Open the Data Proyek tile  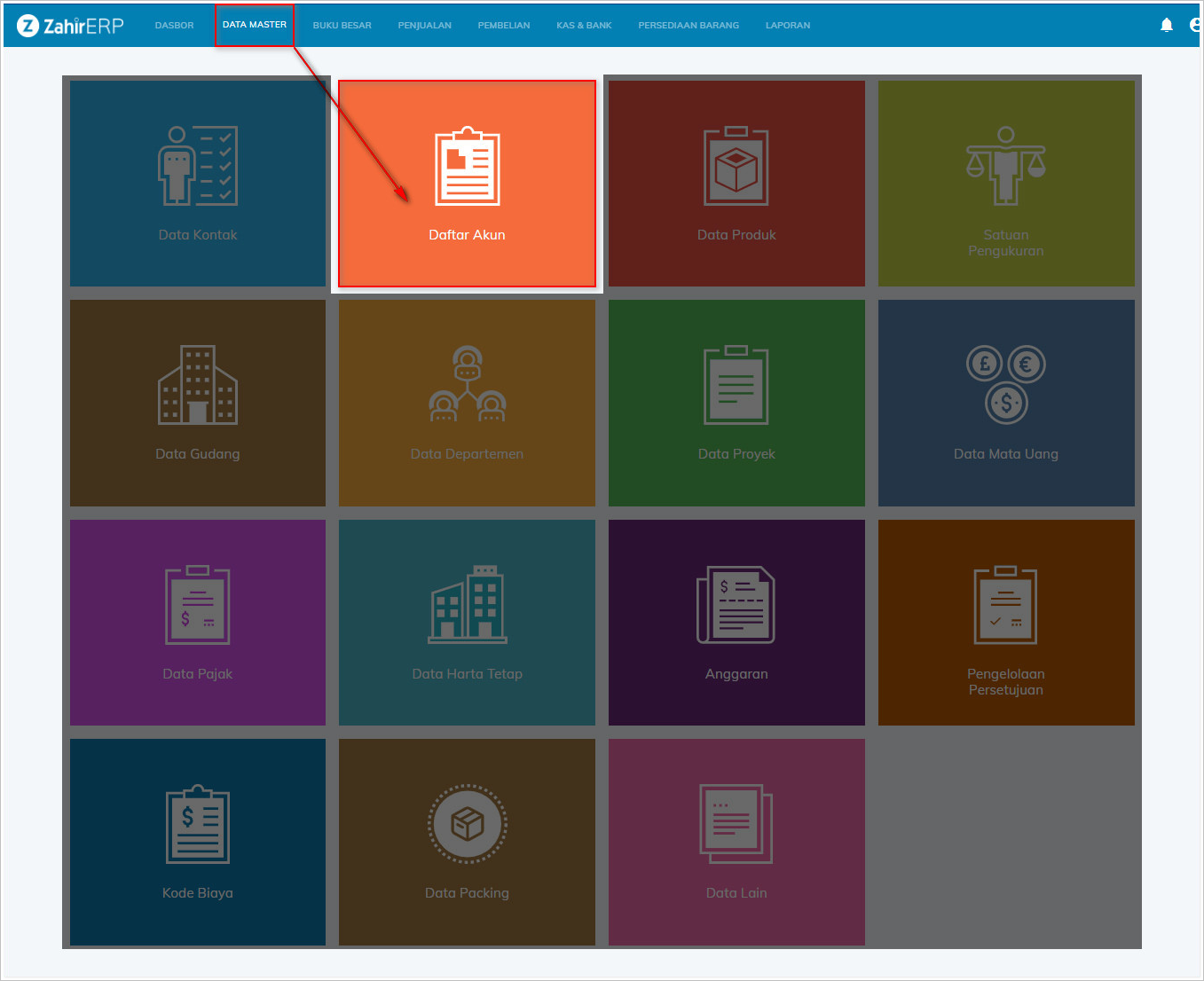(x=736, y=403)
